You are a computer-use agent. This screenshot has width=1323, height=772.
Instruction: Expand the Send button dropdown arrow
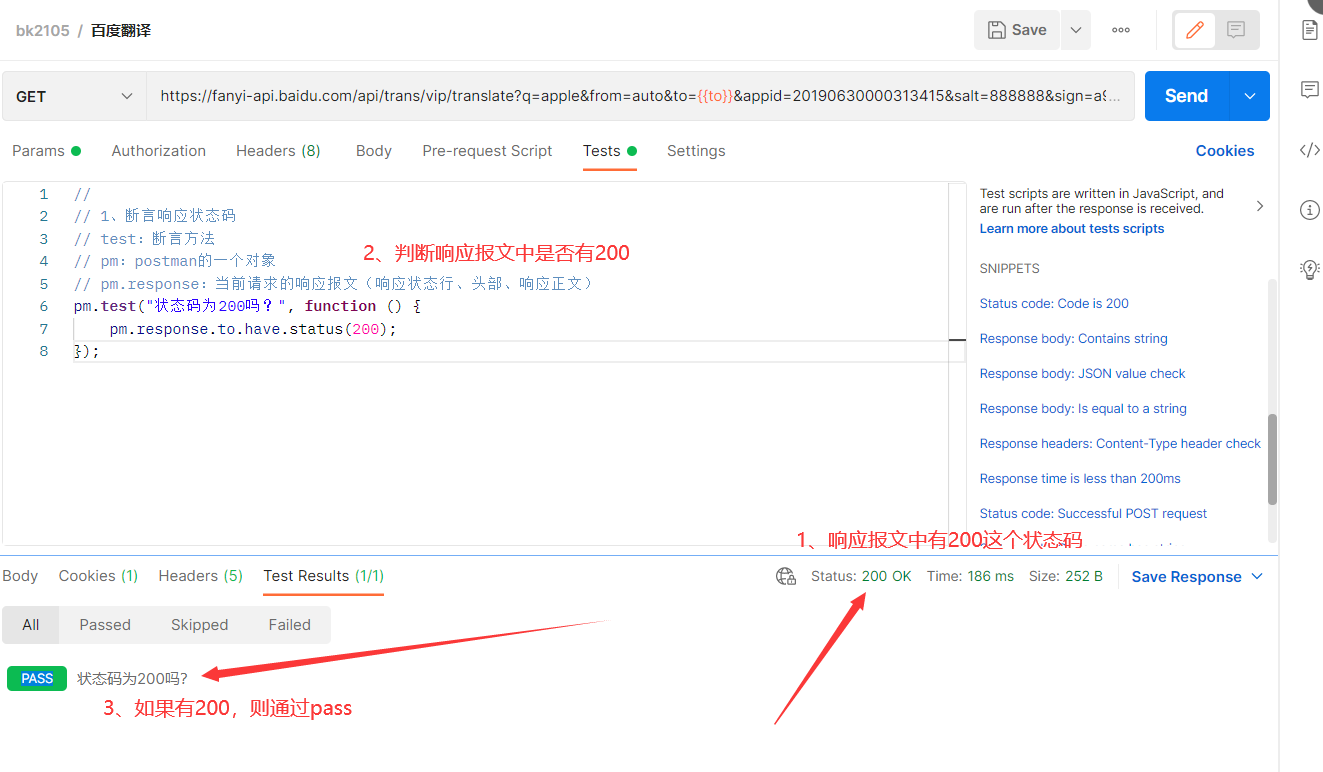click(x=1248, y=95)
